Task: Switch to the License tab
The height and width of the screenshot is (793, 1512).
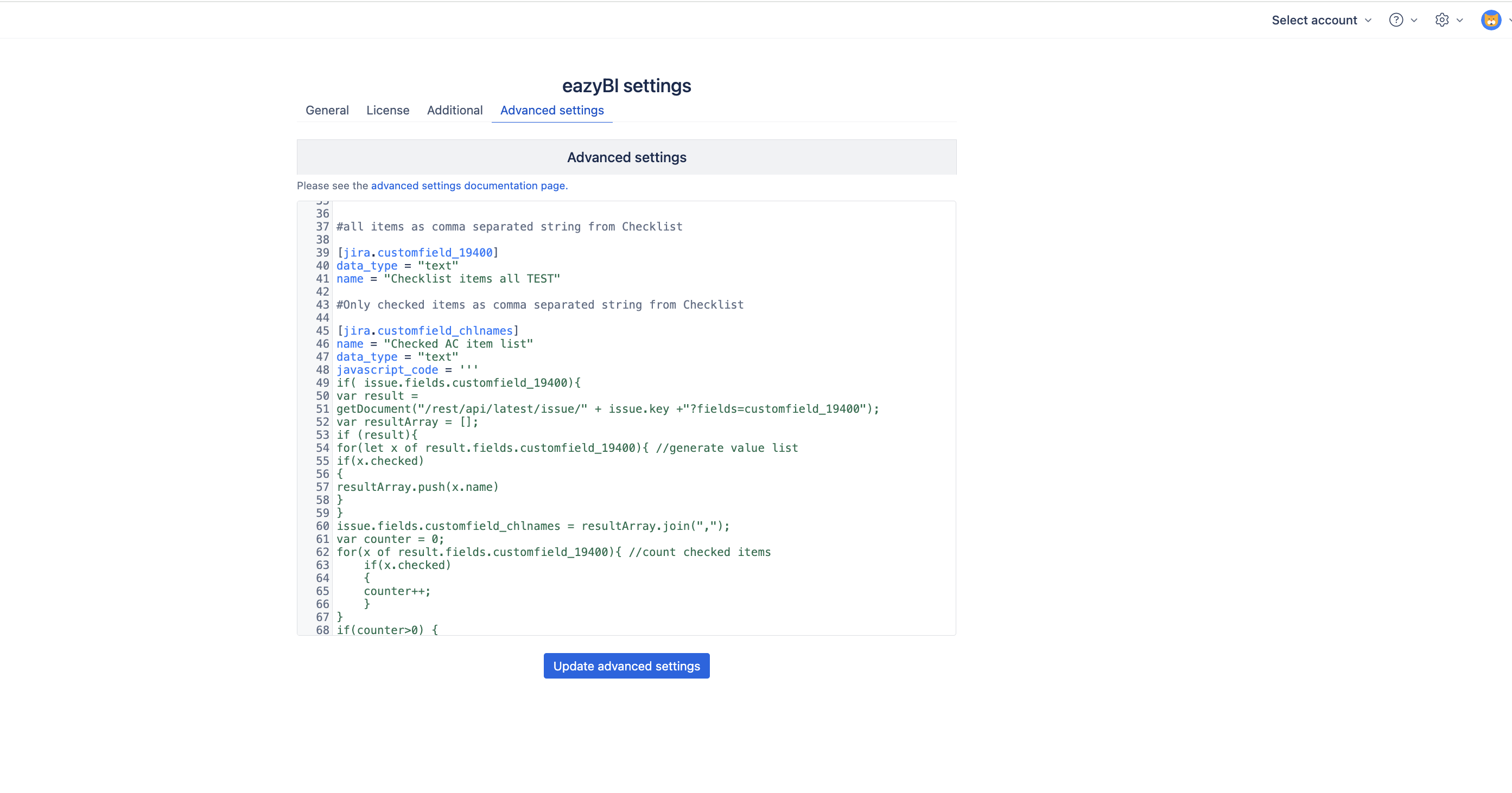Action: click(x=387, y=110)
